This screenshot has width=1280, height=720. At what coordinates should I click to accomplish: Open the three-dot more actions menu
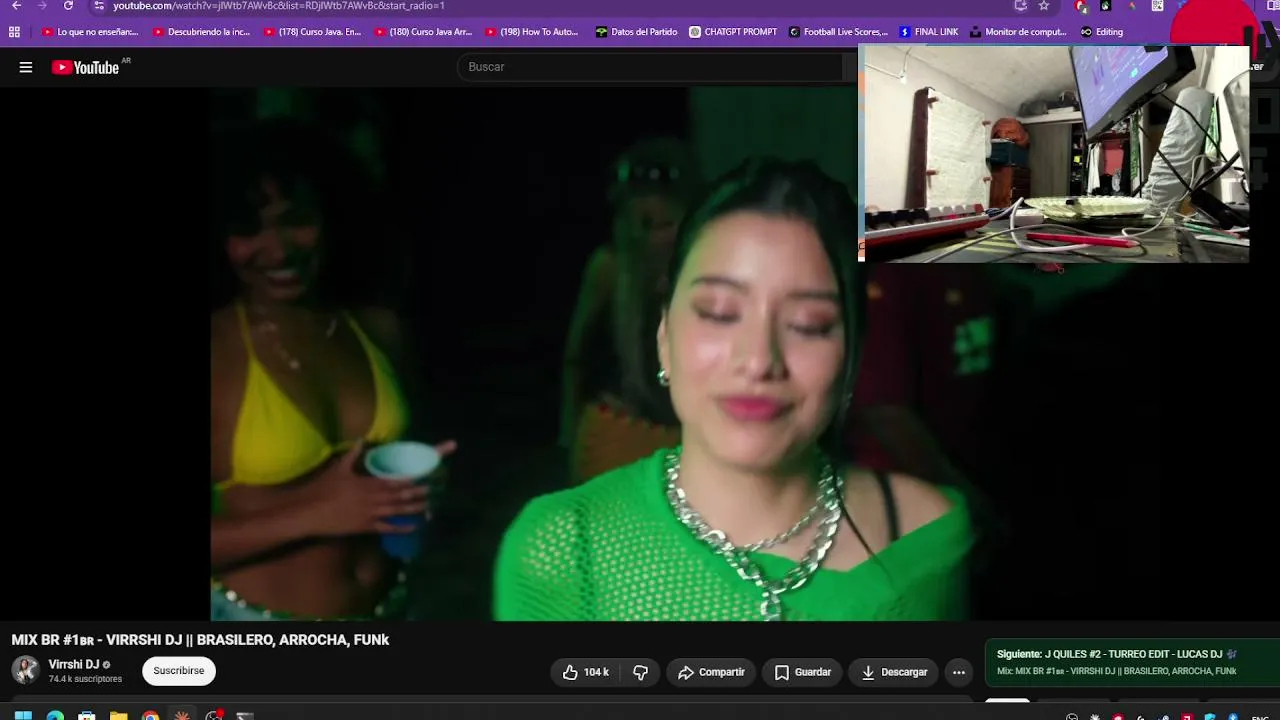click(x=959, y=672)
